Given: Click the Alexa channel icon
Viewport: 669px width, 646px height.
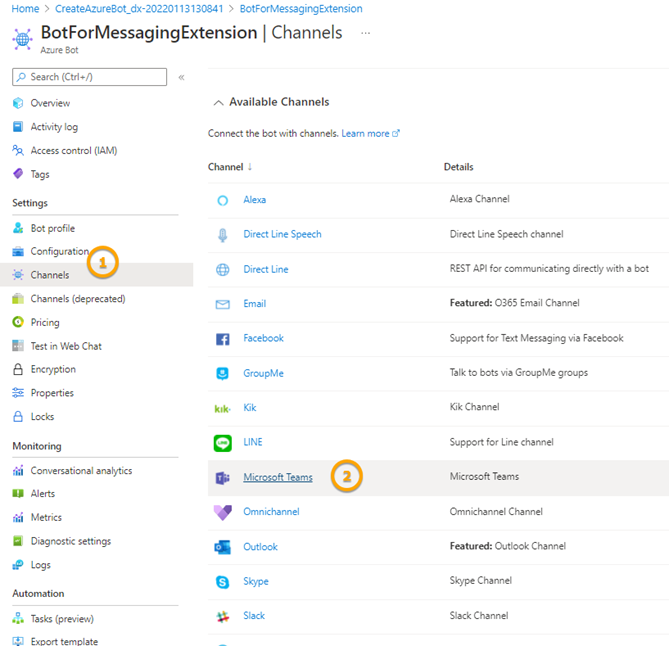Looking at the screenshot, I should point(223,200).
